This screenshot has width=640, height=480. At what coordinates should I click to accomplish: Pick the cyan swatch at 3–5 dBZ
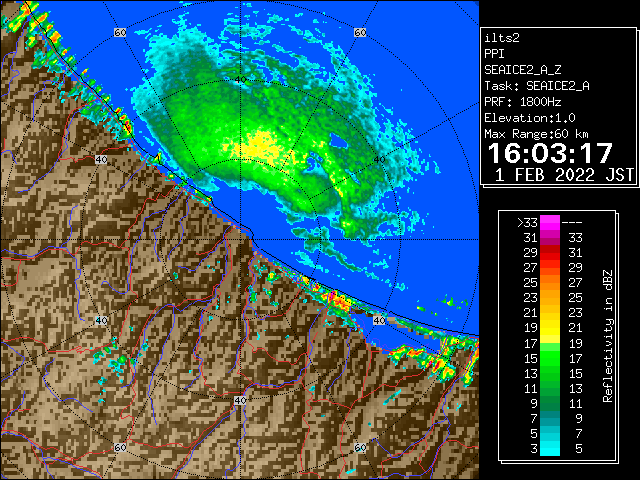click(550, 449)
